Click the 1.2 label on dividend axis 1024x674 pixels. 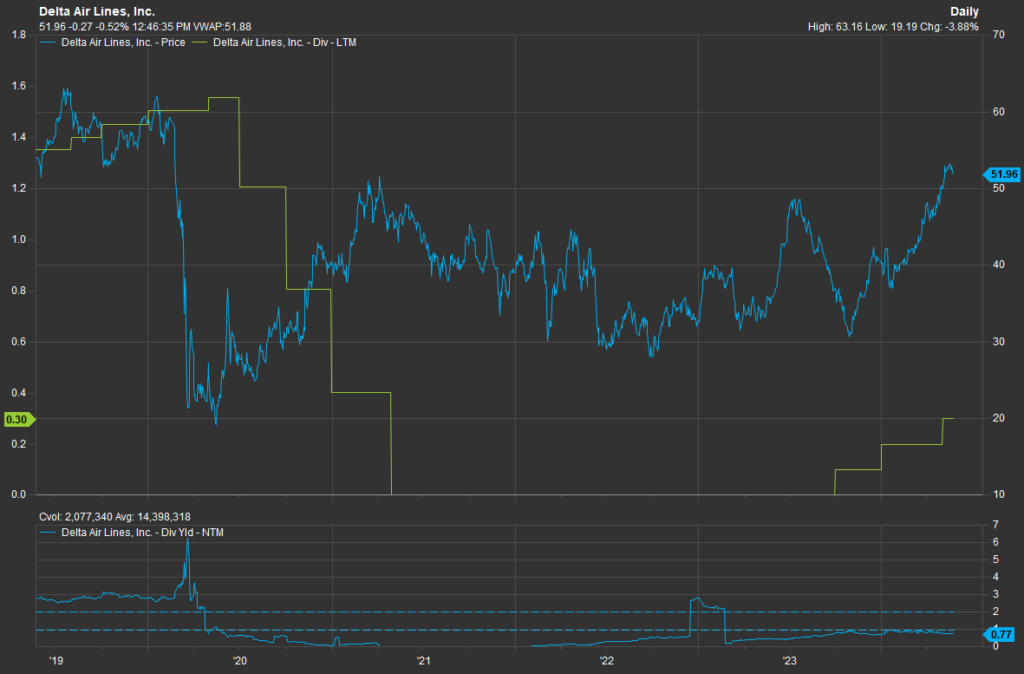tap(19, 189)
